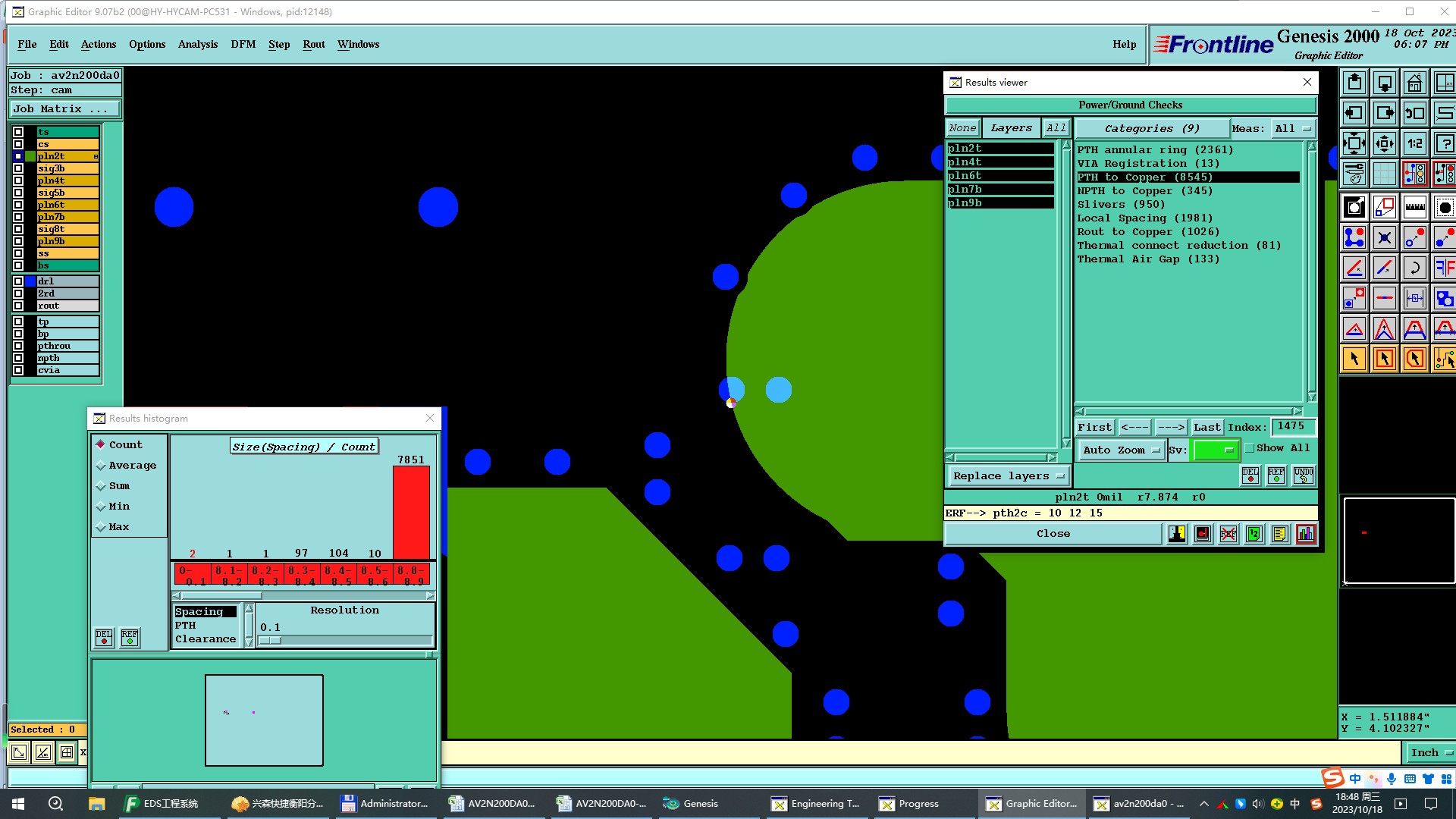Viewport: 1456px width, 819px height.
Task: Toggle the sig3b layer checkbox
Action: pos(18,168)
